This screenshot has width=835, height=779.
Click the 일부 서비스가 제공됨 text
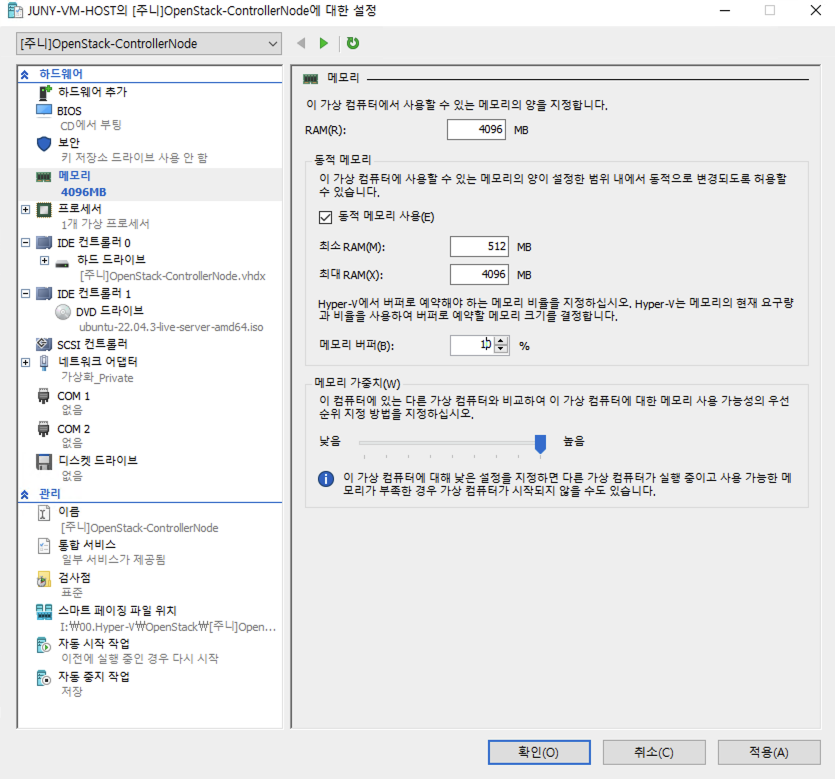pyautogui.click(x=113, y=560)
